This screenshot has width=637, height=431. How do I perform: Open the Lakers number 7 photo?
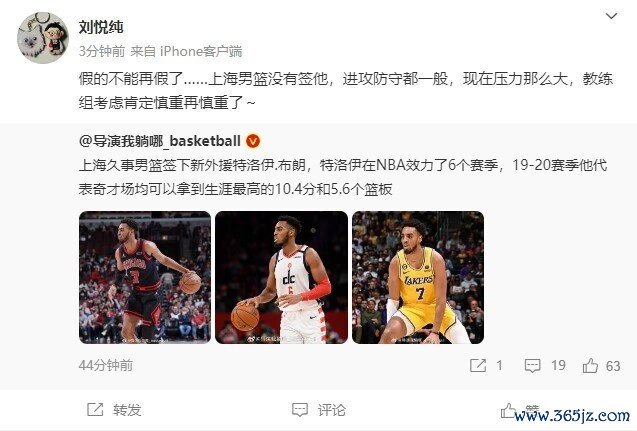(418, 277)
